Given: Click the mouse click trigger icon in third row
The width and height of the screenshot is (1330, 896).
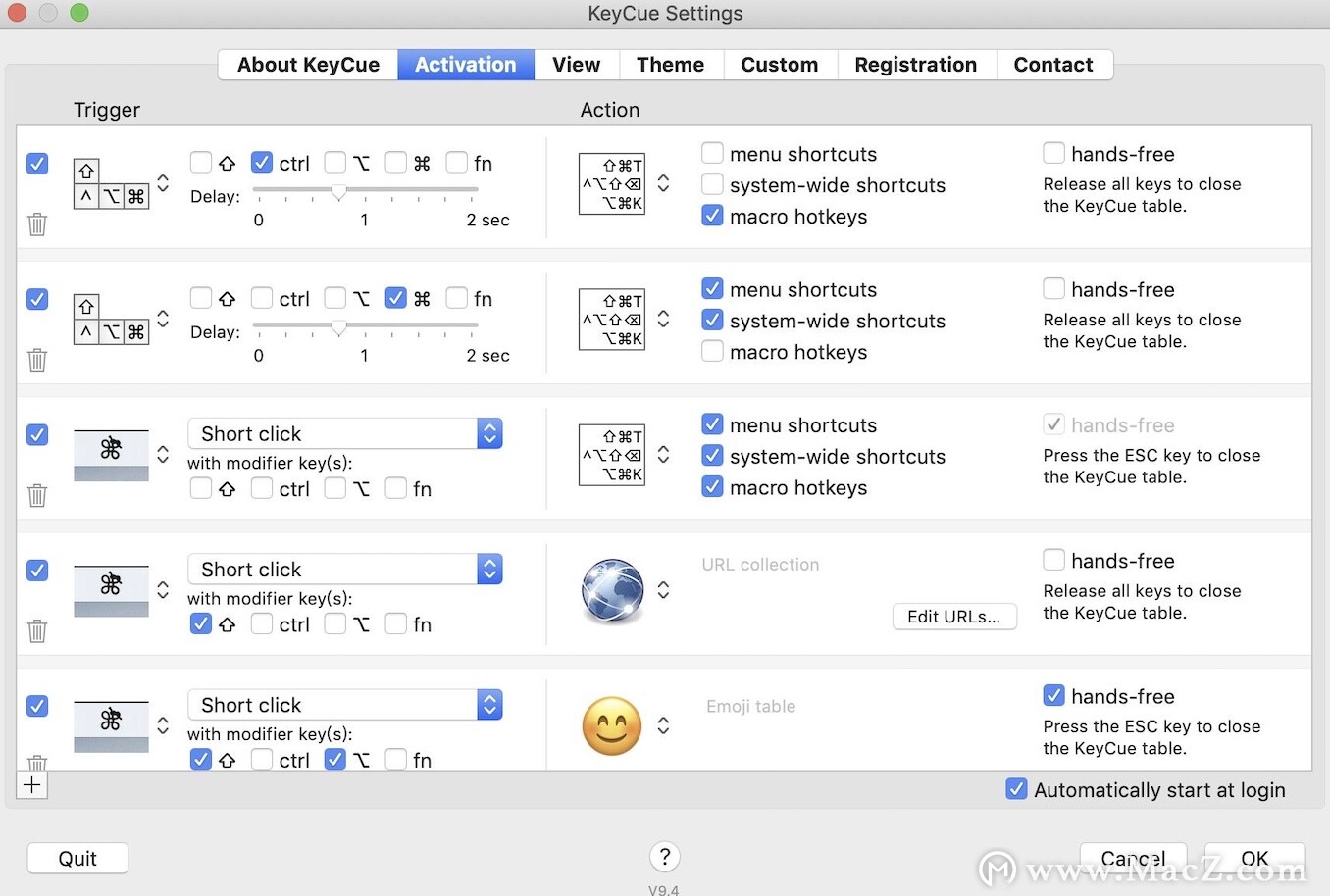Looking at the screenshot, I should click(x=111, y=455).
